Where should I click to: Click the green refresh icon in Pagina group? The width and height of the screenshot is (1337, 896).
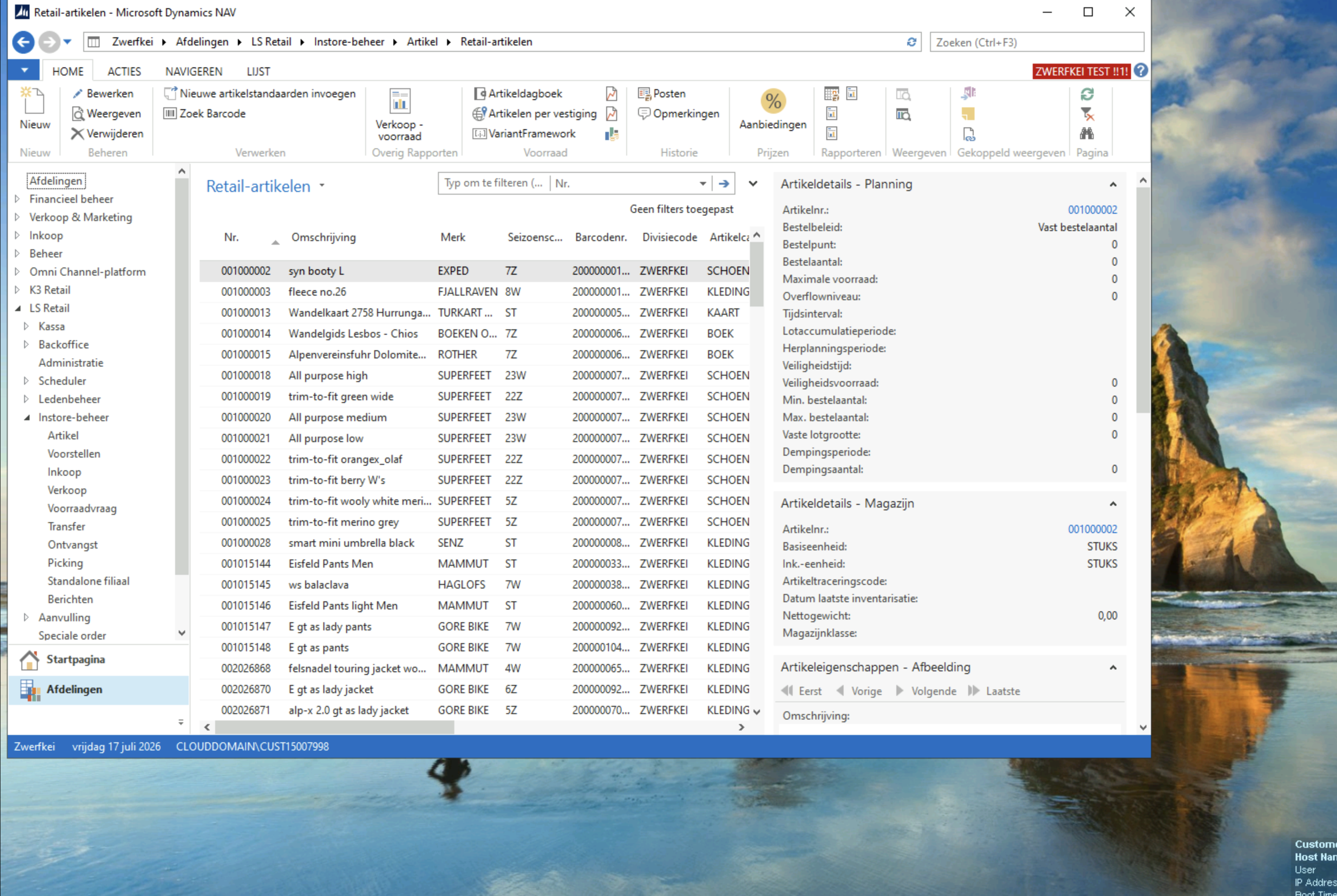tap(1087, 94)
